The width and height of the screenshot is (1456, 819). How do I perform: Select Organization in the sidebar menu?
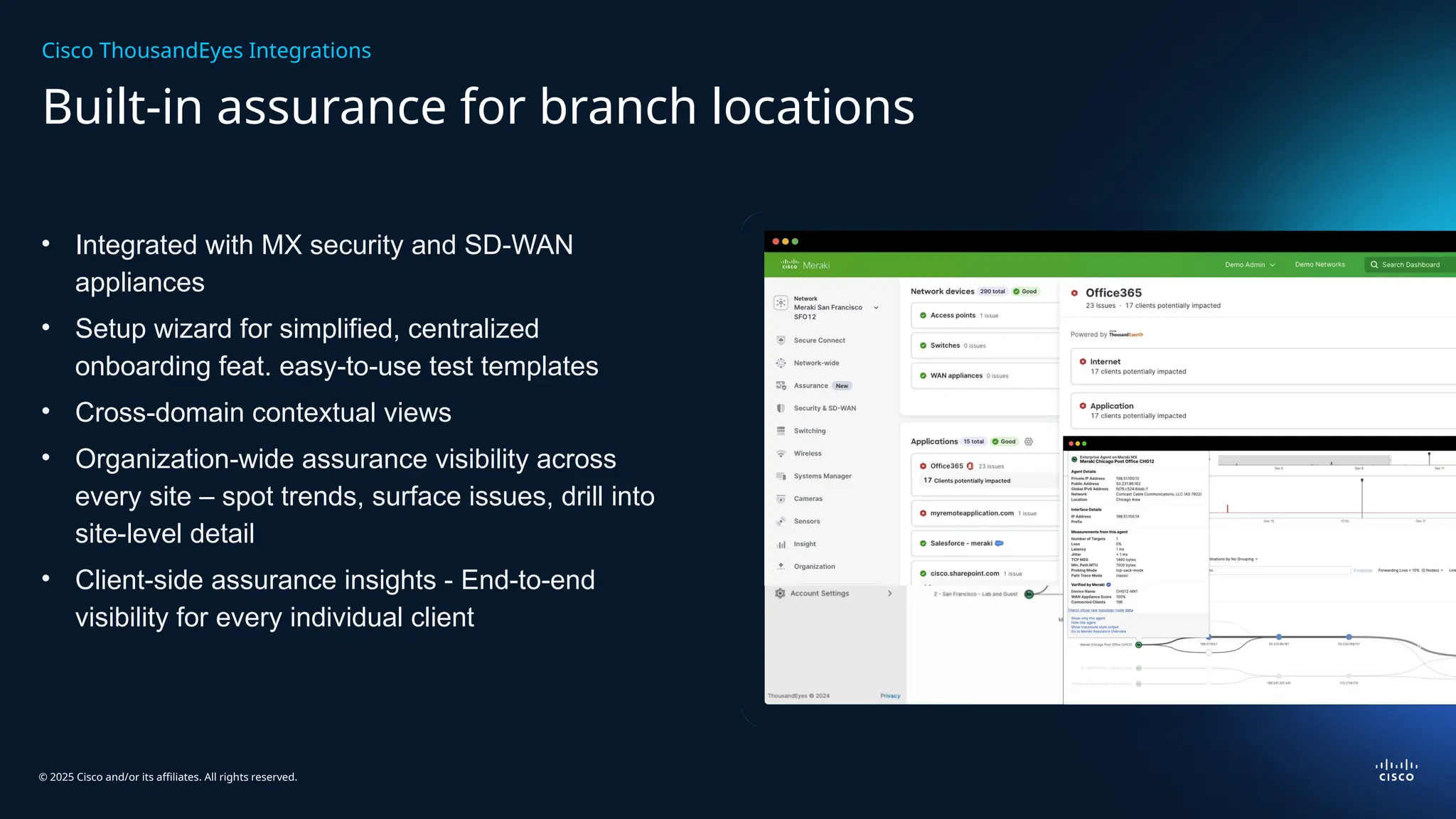[814, 567]
